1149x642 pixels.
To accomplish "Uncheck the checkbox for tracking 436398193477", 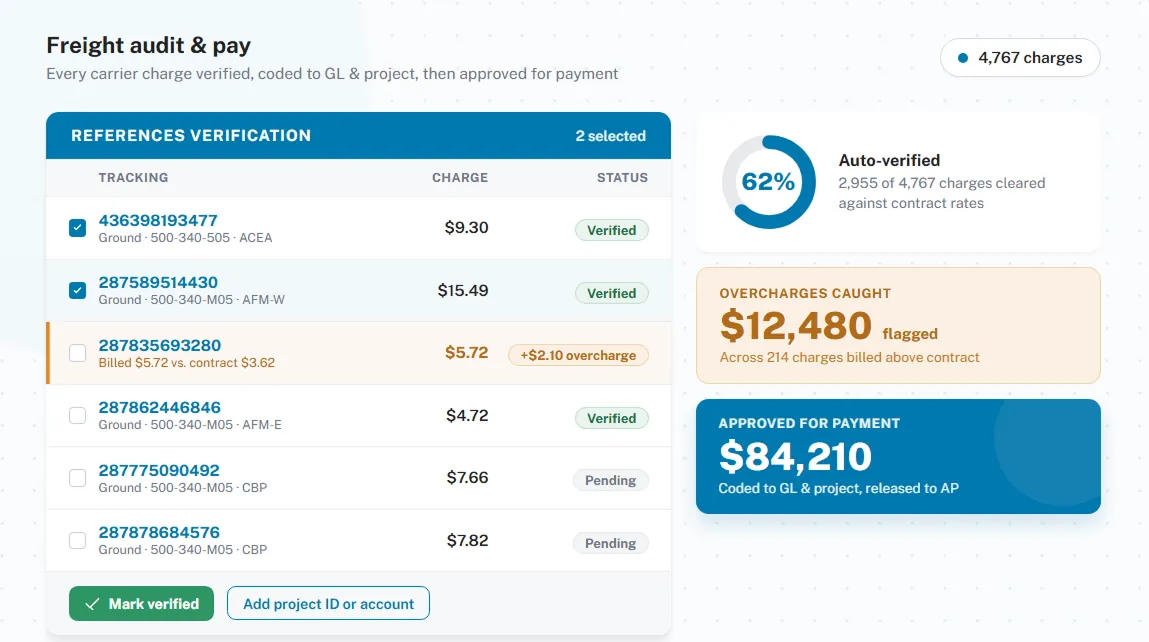I will click(77, 228).
